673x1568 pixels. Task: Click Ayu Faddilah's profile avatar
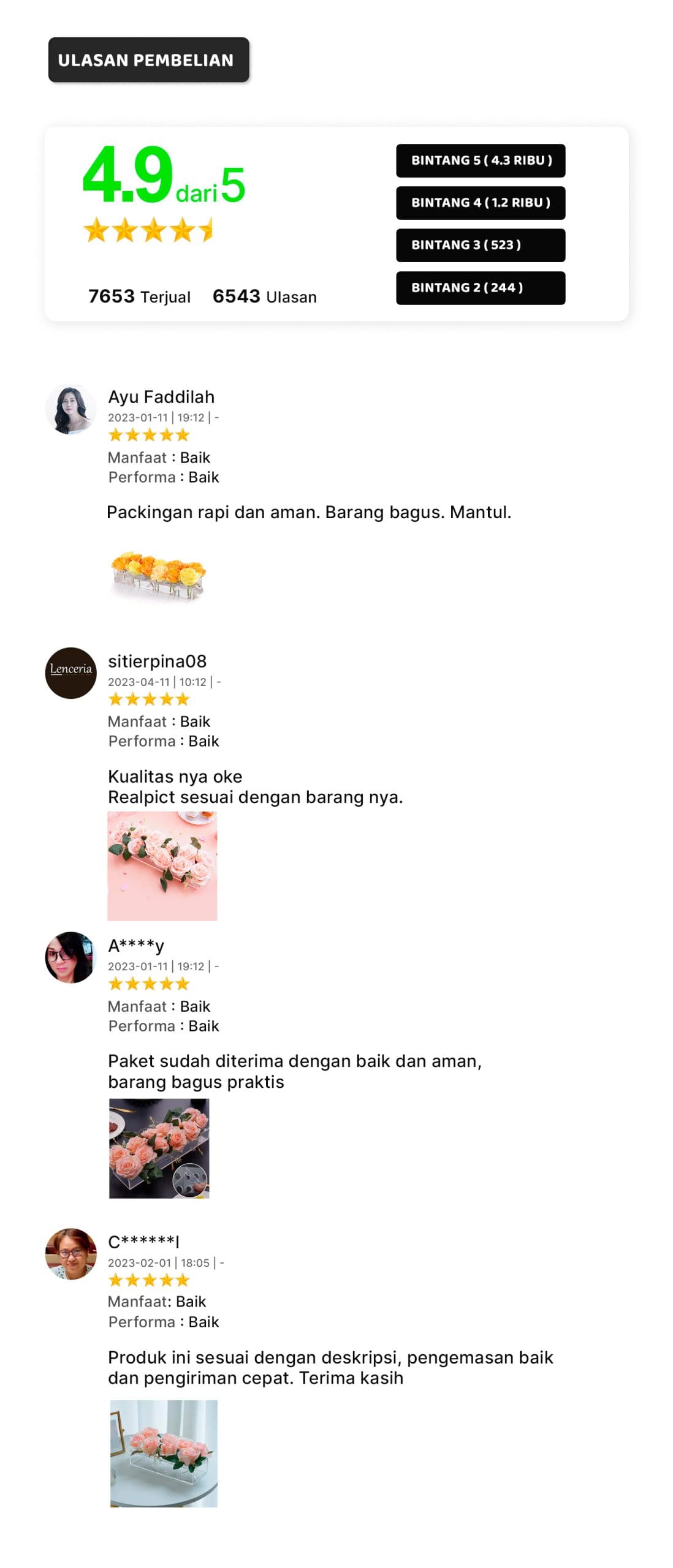(70, 410)
